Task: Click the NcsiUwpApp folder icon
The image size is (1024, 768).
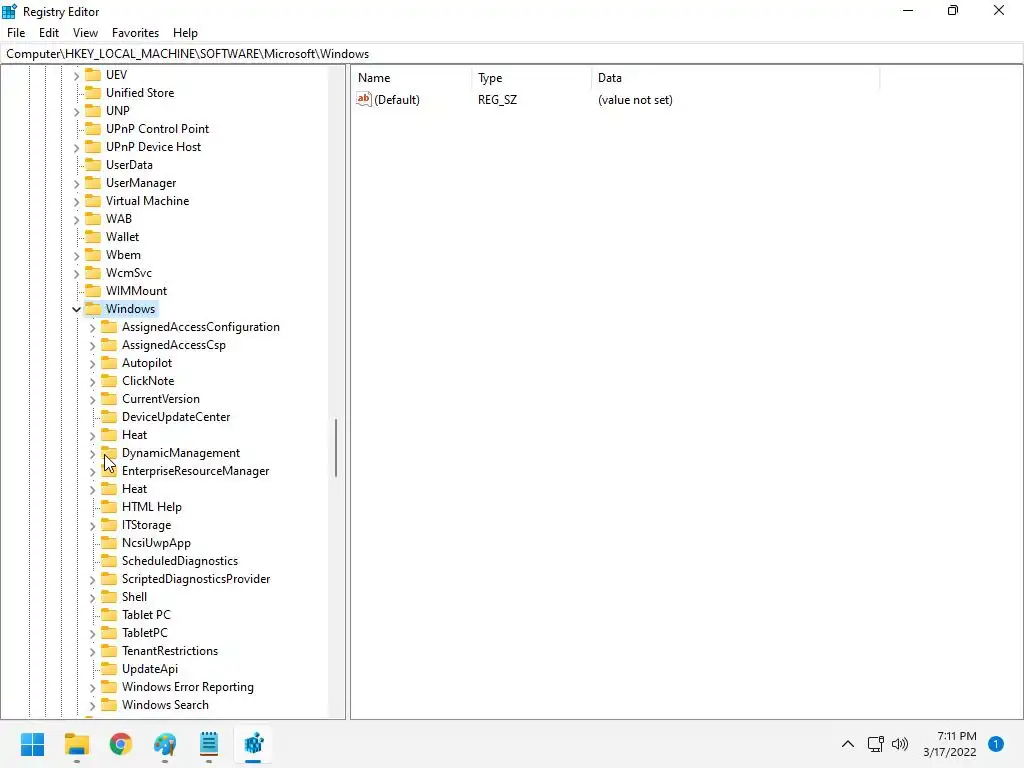Action: click(x=109, y=543)
